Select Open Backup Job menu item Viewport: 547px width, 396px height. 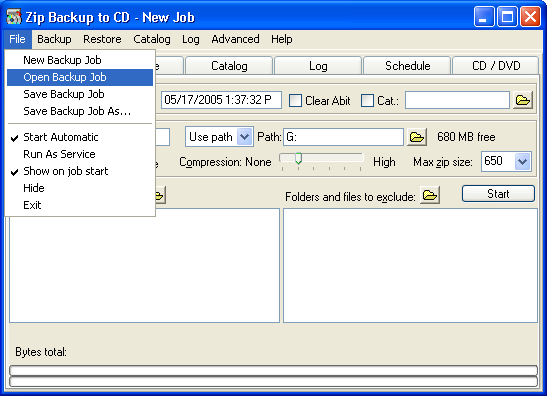tap(80, 77)
